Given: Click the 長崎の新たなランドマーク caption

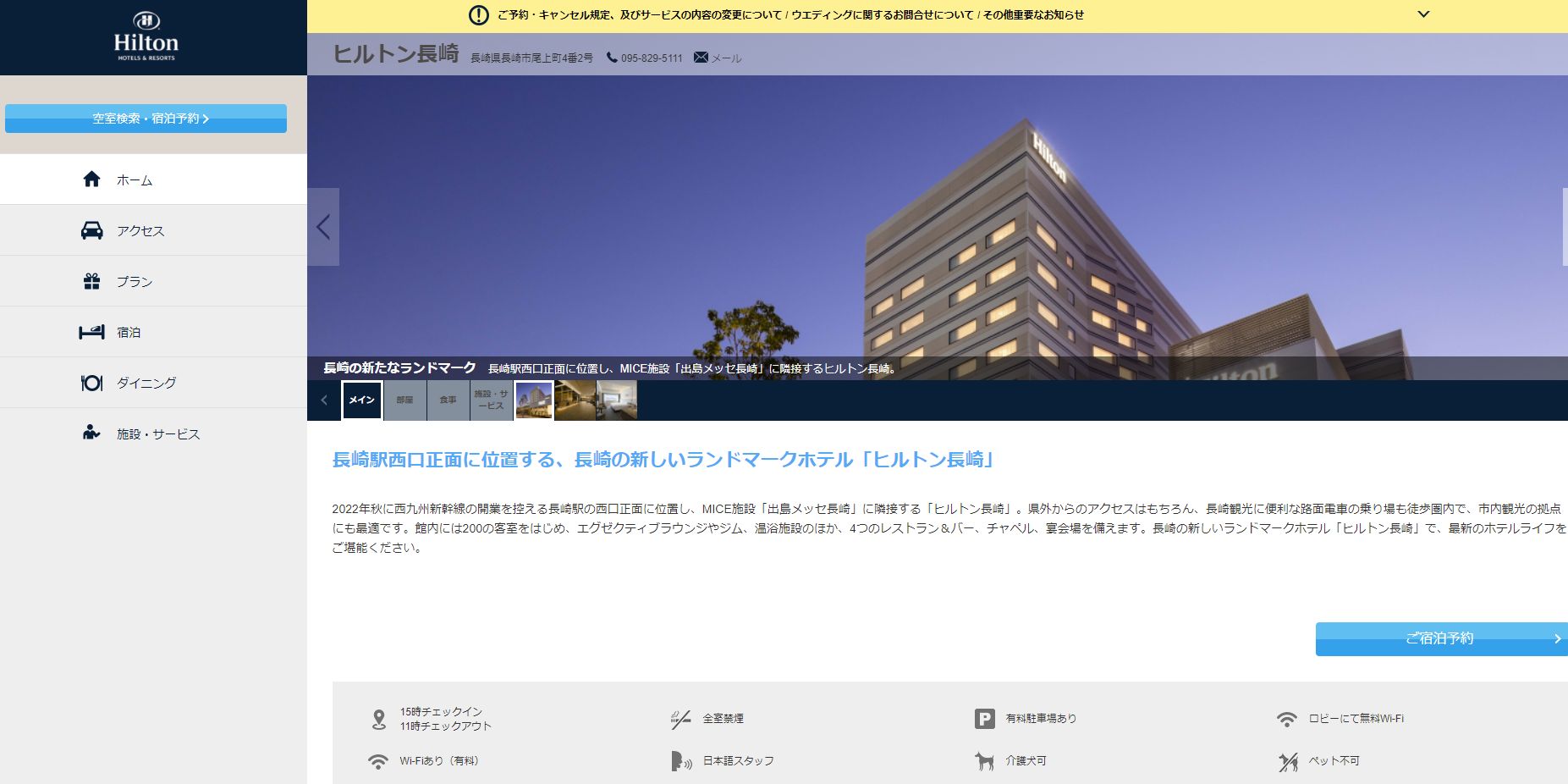Looking at the screenshot, I should [x=400, y=368].
